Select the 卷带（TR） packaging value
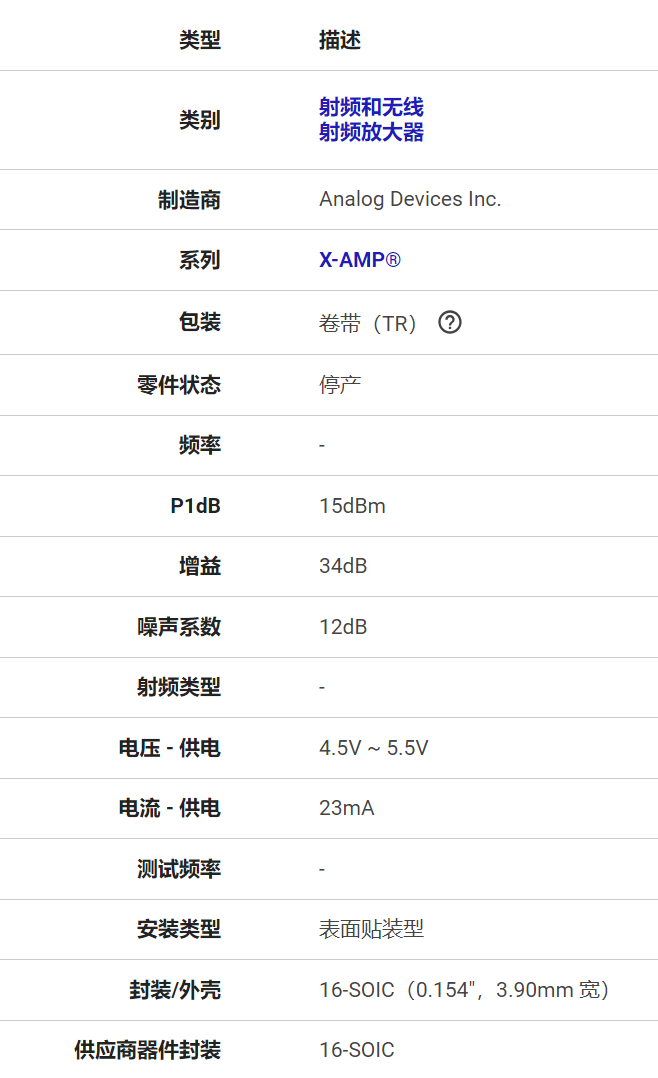 point(367,323)
